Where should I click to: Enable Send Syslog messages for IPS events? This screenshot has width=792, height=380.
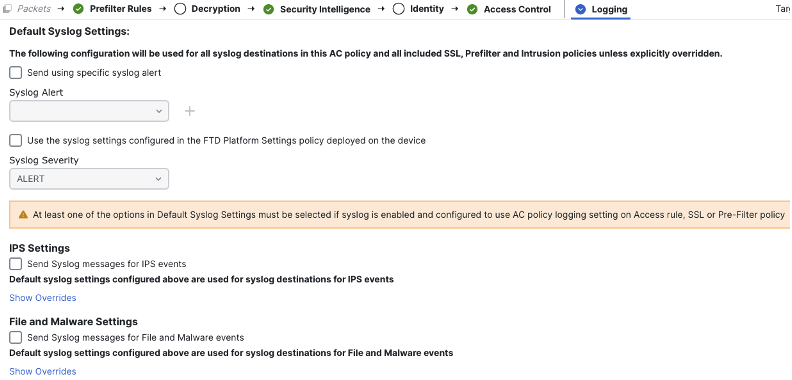coord(16,264)
